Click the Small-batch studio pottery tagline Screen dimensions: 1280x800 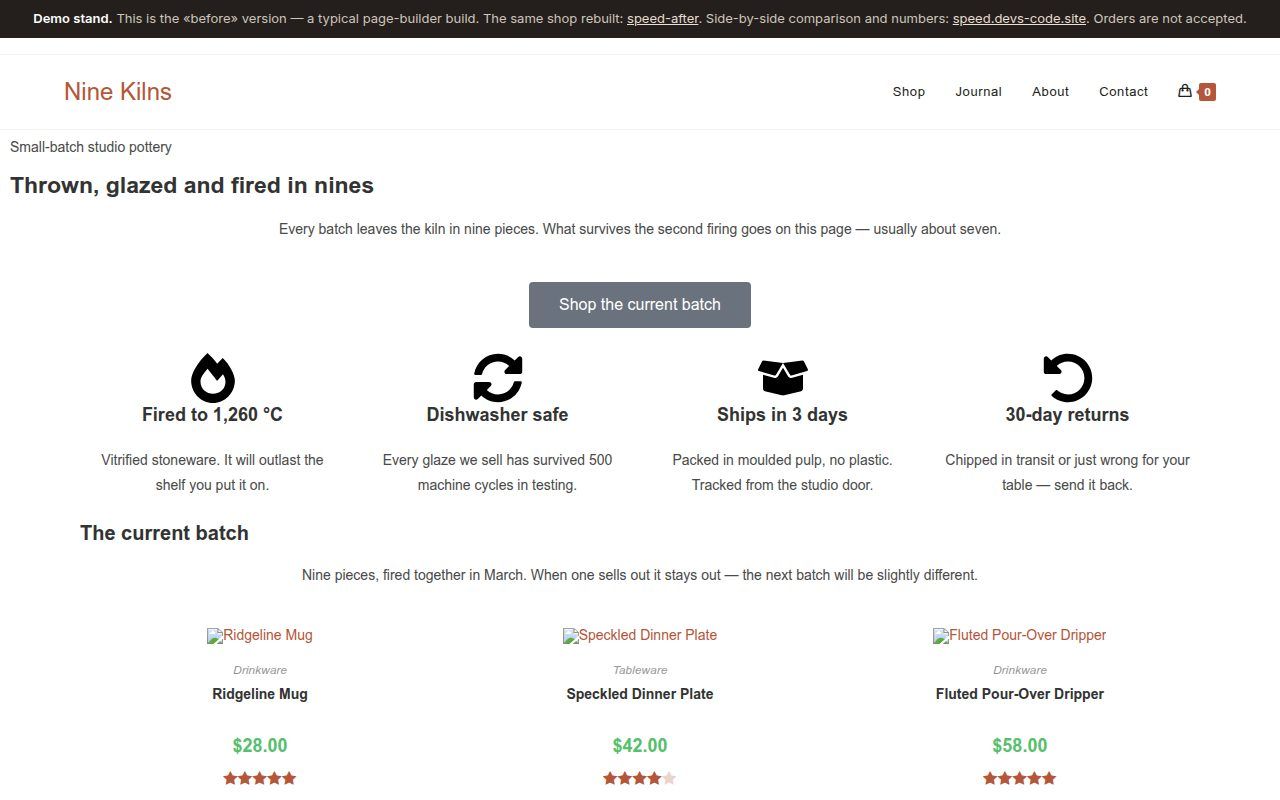[x=91, y=147]
